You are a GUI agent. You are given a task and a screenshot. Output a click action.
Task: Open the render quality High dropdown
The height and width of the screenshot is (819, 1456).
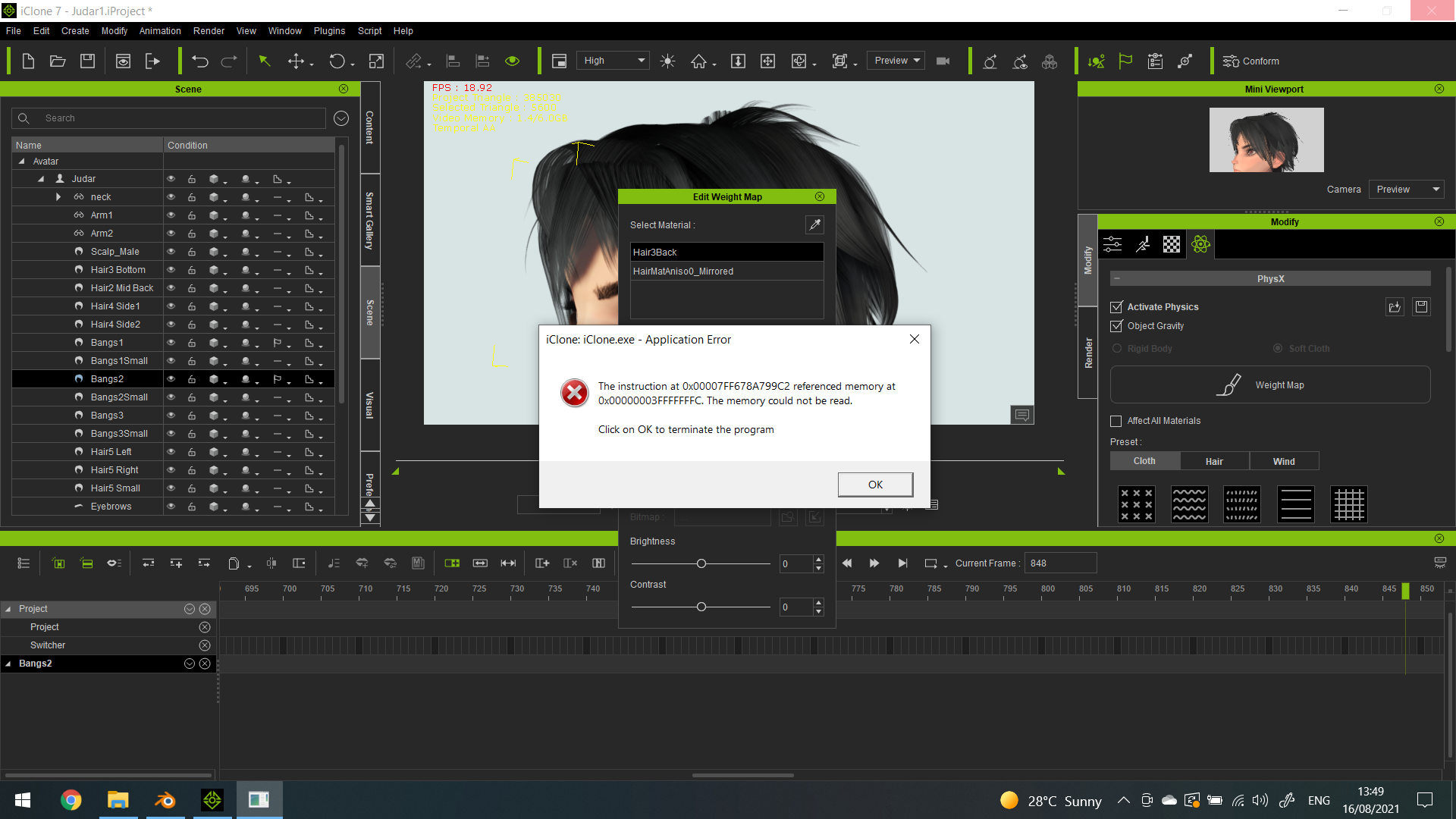coord(613,61)
